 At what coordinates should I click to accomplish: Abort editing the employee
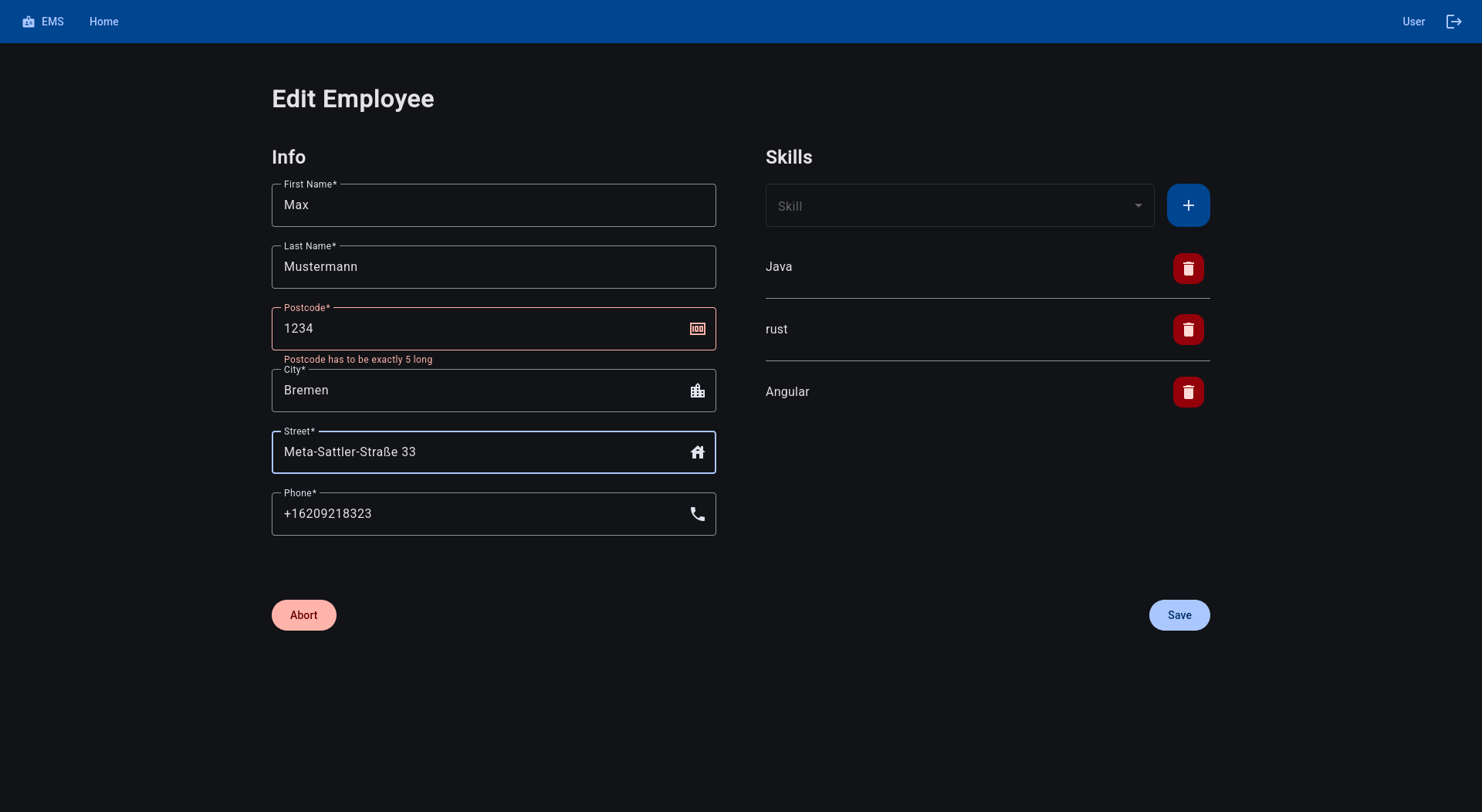click(304, 615)
